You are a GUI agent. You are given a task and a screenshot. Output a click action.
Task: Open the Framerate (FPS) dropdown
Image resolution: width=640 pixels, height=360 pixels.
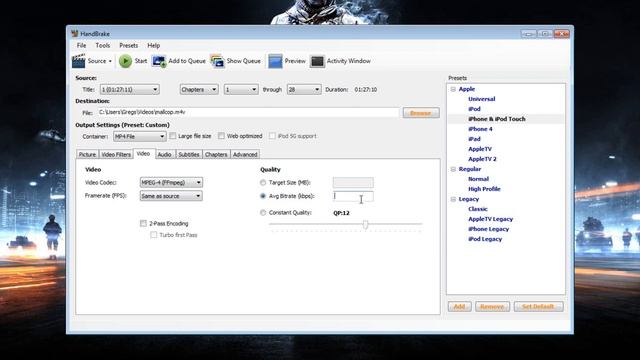[171, 196]
